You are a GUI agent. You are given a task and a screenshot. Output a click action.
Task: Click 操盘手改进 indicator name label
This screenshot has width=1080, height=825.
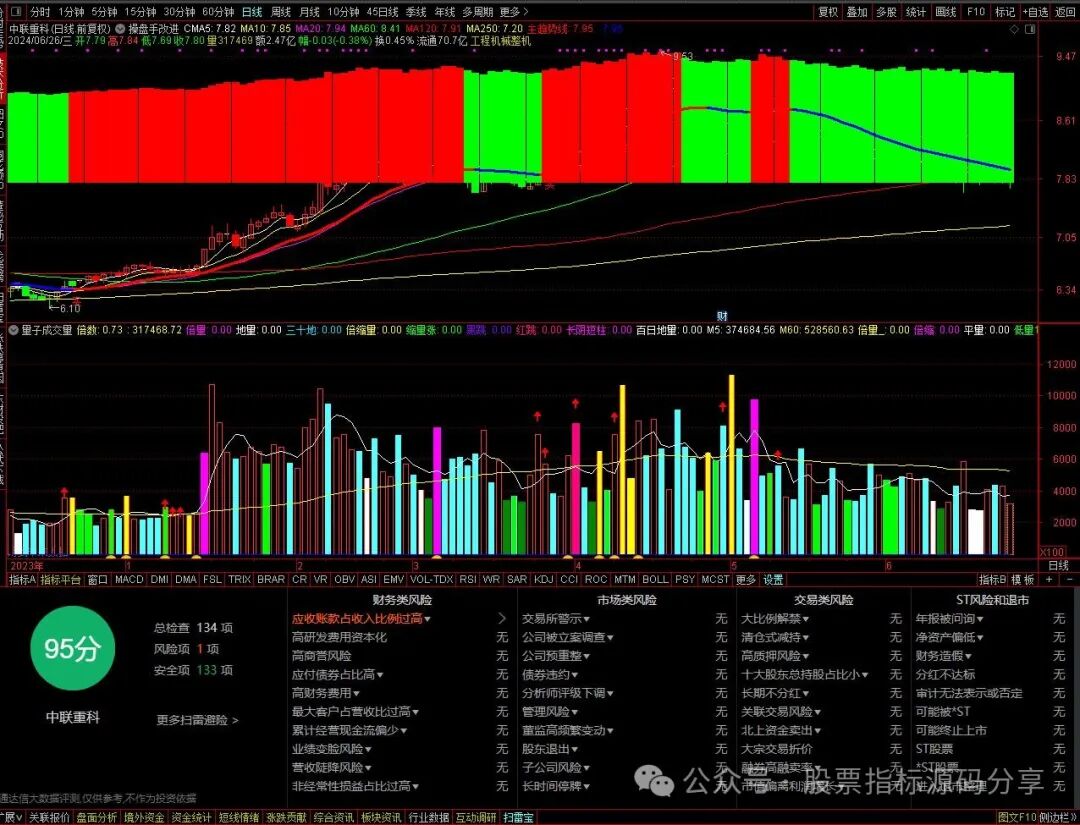pyautogui.click(x=154, y=29)
